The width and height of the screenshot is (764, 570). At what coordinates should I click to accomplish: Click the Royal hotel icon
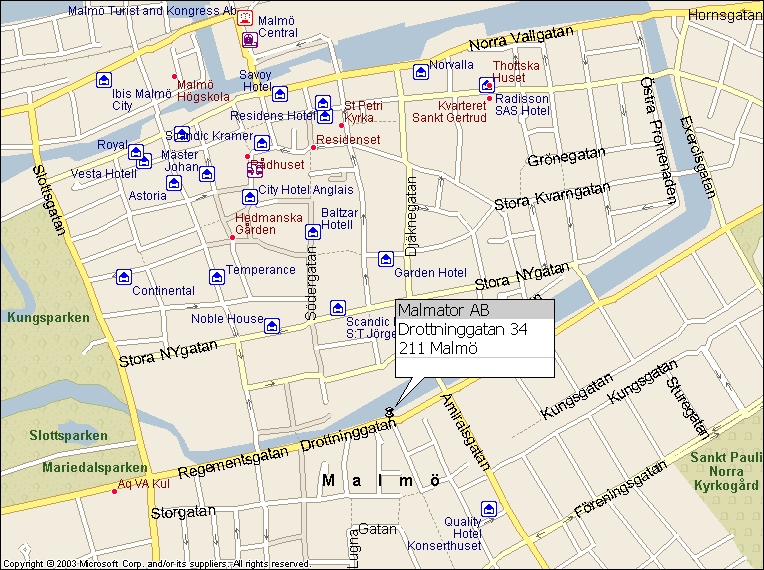(136, 152)
